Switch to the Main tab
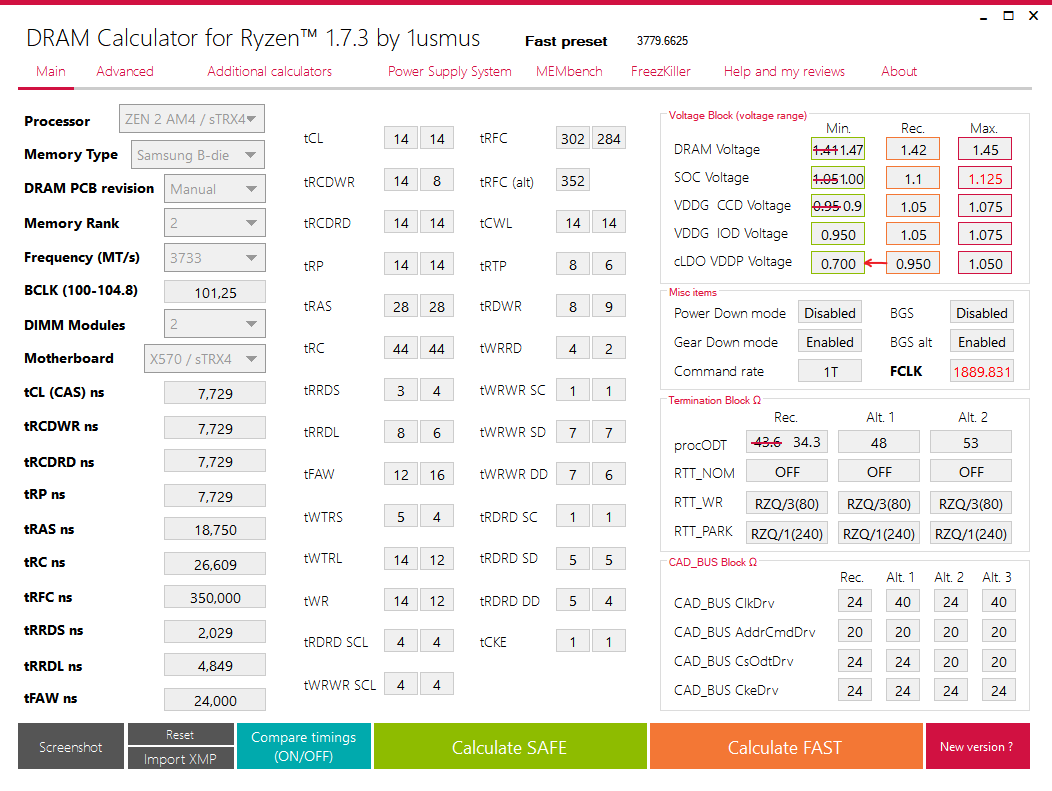1052x791 pixels. (x=51, y=71)
